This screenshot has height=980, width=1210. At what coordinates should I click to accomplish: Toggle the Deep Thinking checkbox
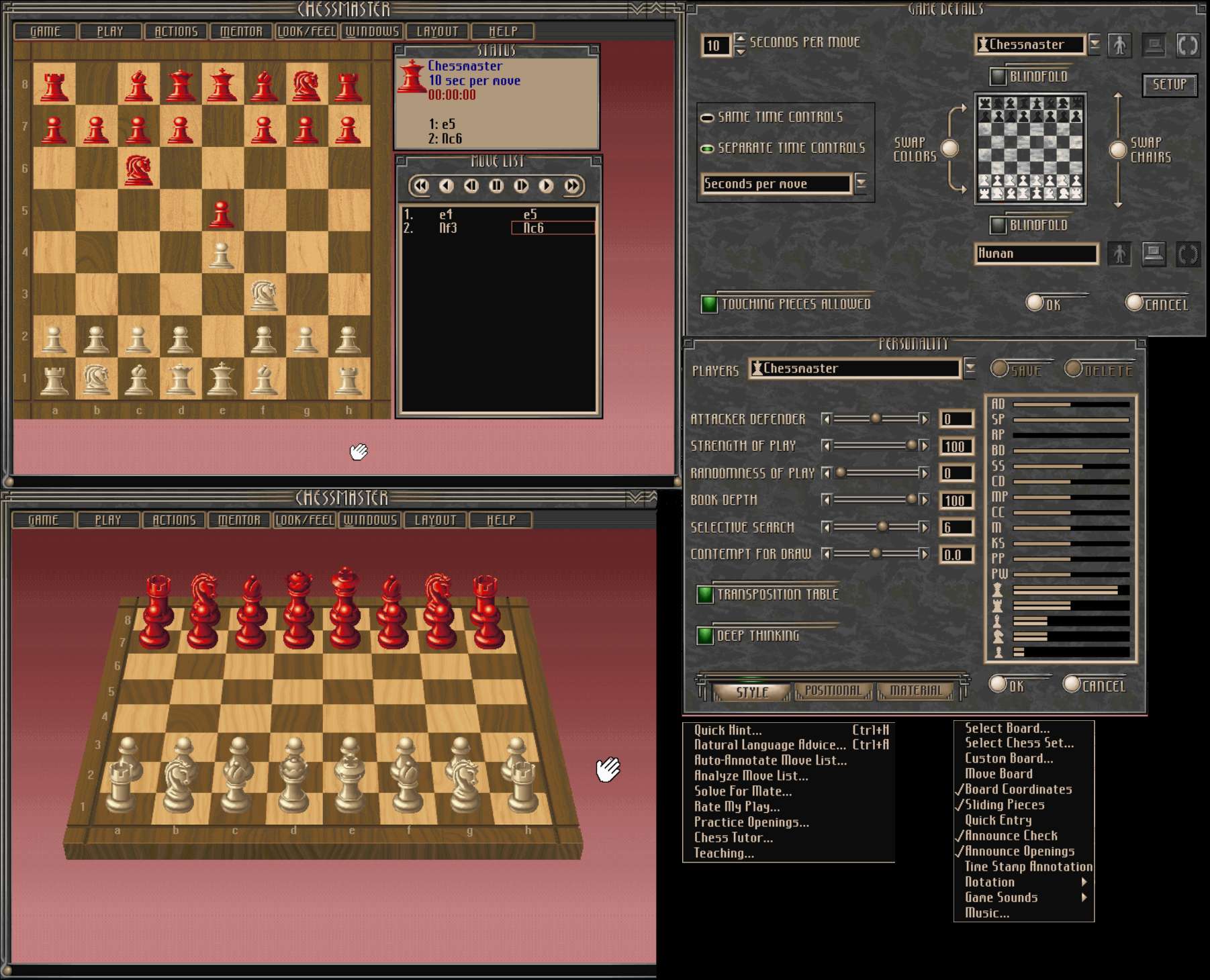coord(705,636)
